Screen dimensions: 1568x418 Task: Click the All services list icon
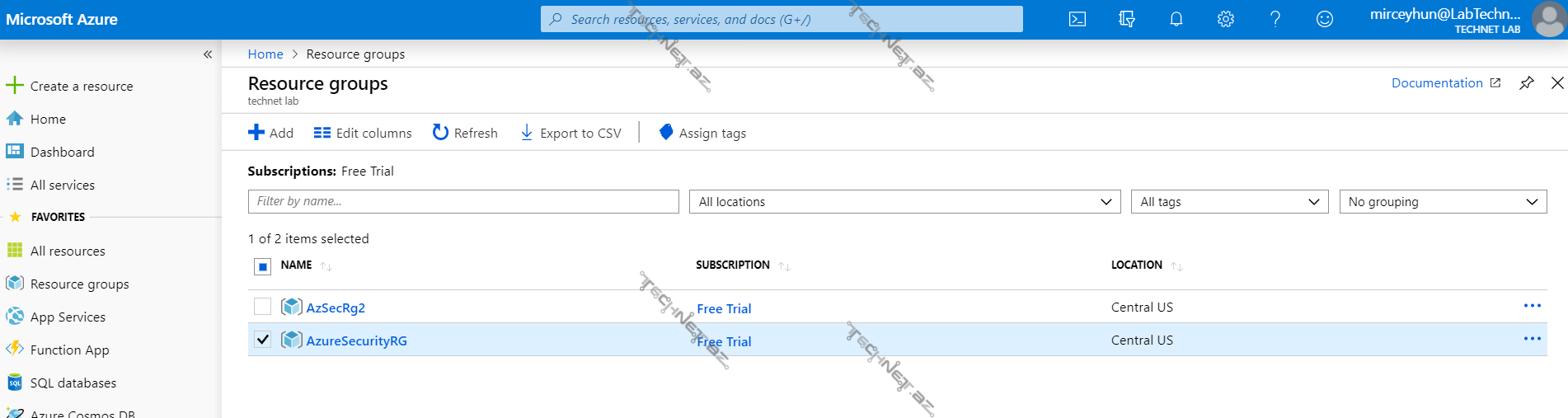coord(15,185)
